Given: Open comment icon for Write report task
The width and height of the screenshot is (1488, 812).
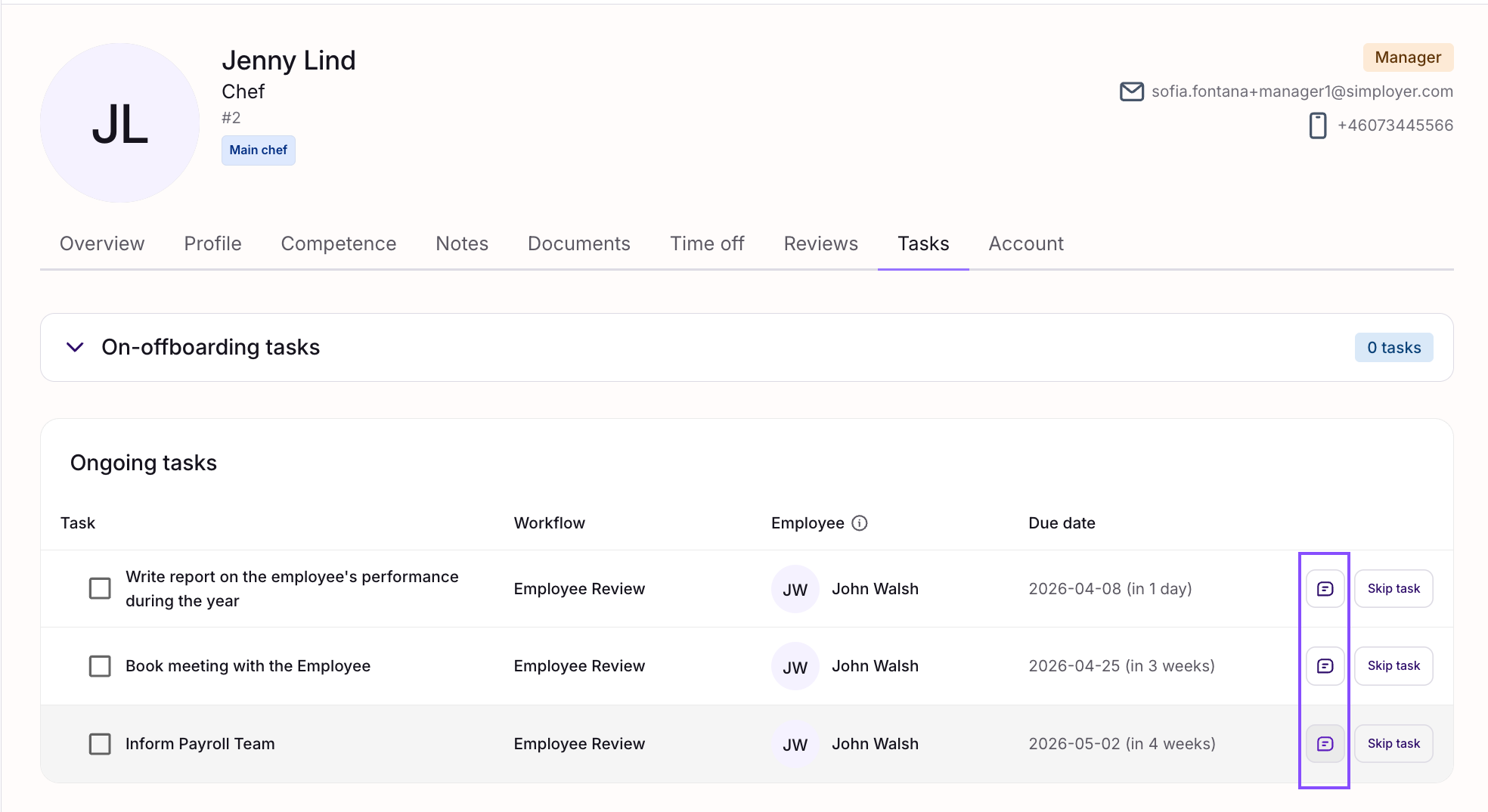Looking at the screenshot, I should point(1325,589).
